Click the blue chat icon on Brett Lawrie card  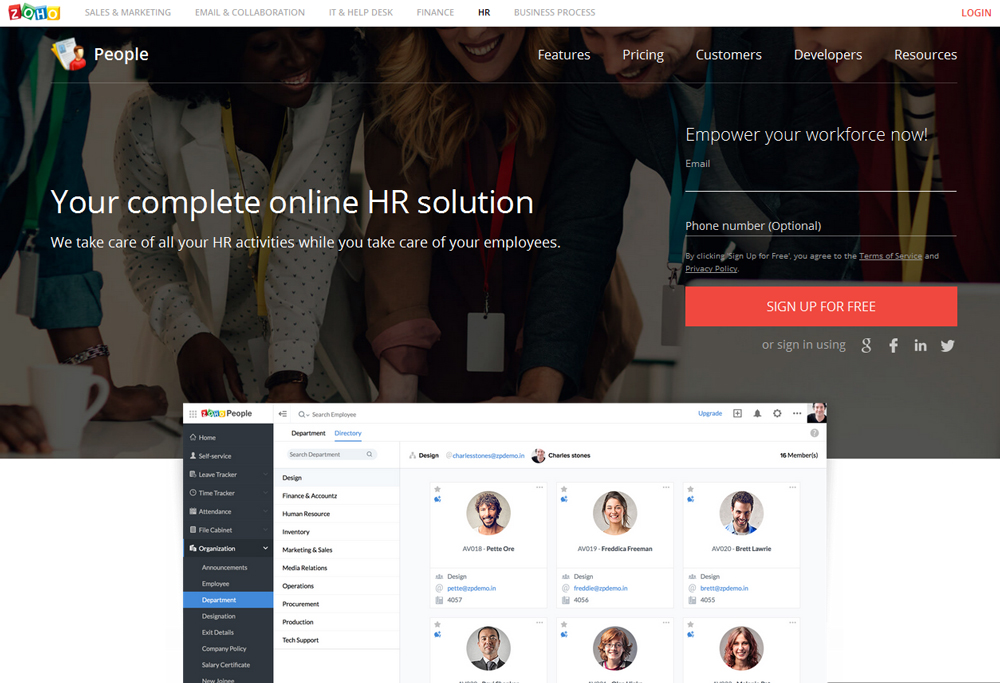690,499
